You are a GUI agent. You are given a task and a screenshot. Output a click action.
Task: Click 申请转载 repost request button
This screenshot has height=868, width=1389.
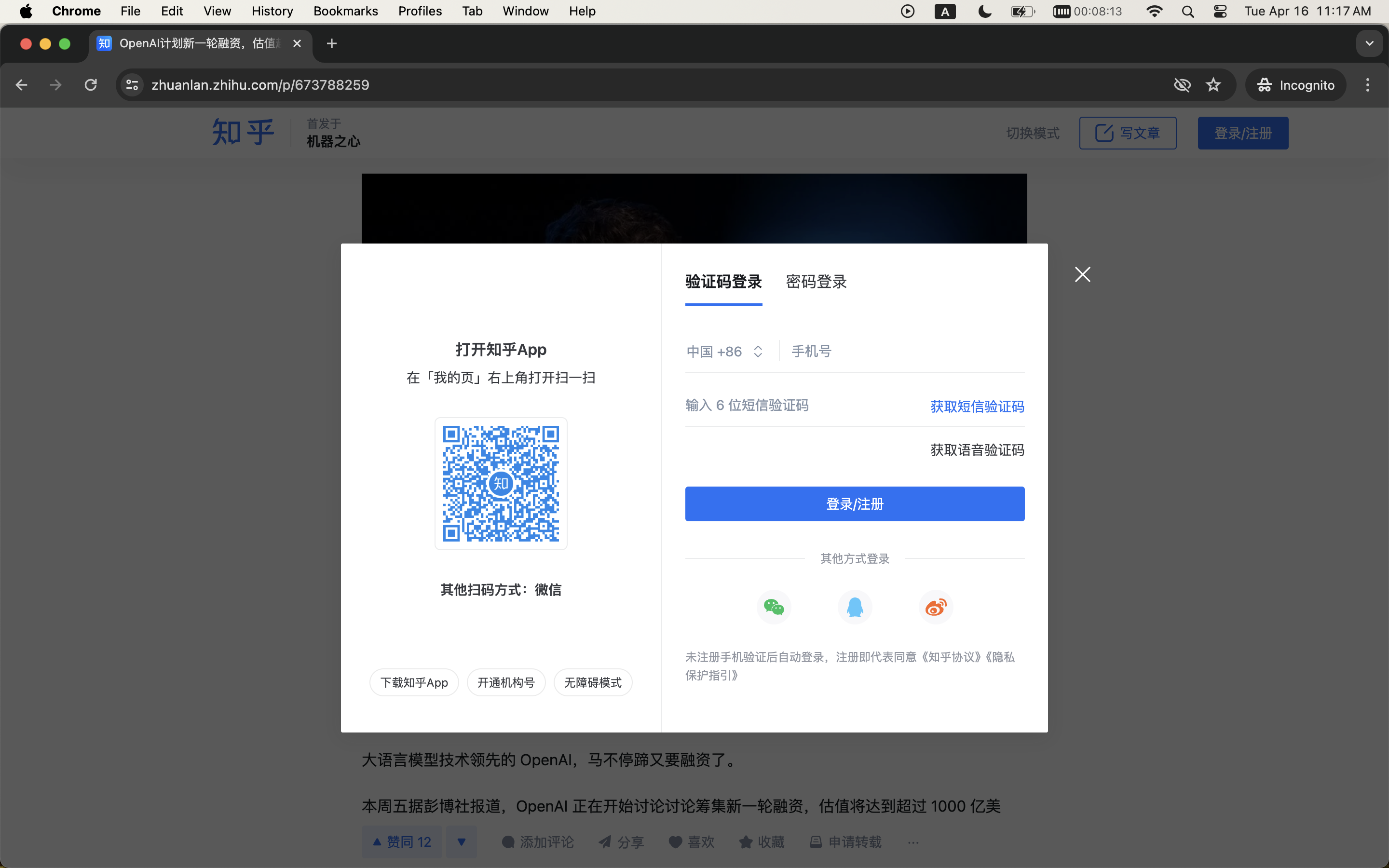(x=845, y=841)
